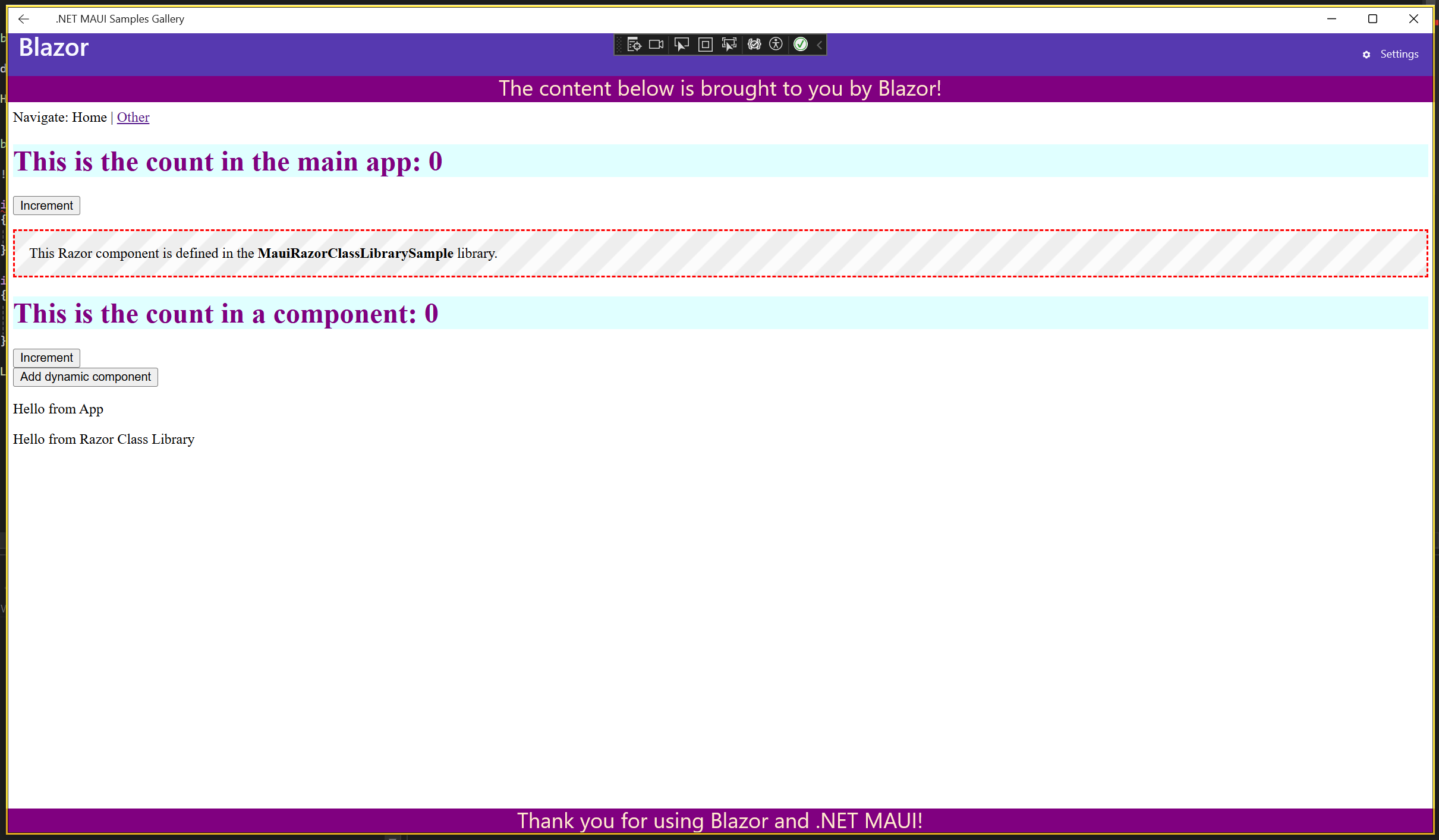Viewport: 1439px width, 840px height.
Task: Collapse the debug toolbar with chevron
Action: [820, 45]
